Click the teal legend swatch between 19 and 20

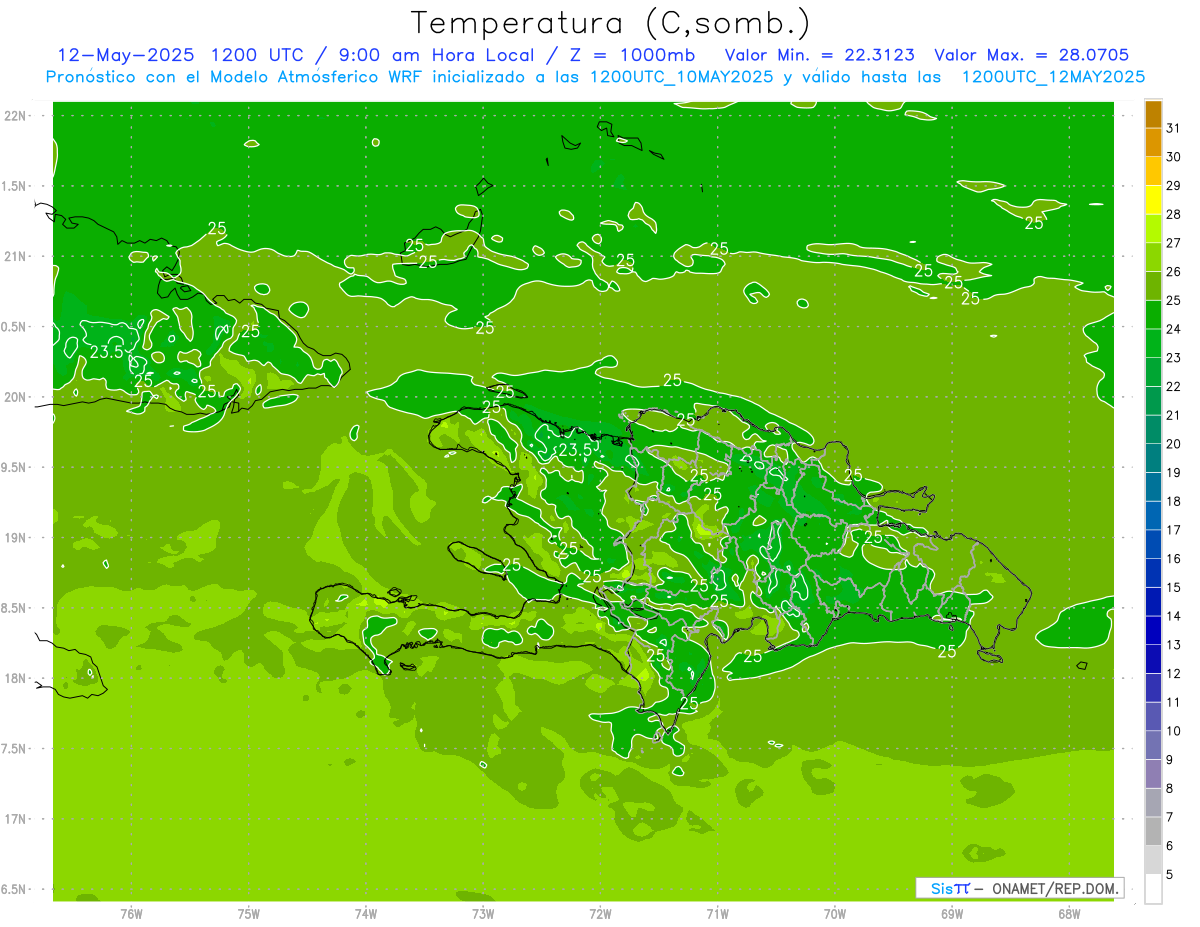(x=1153, y=458)
